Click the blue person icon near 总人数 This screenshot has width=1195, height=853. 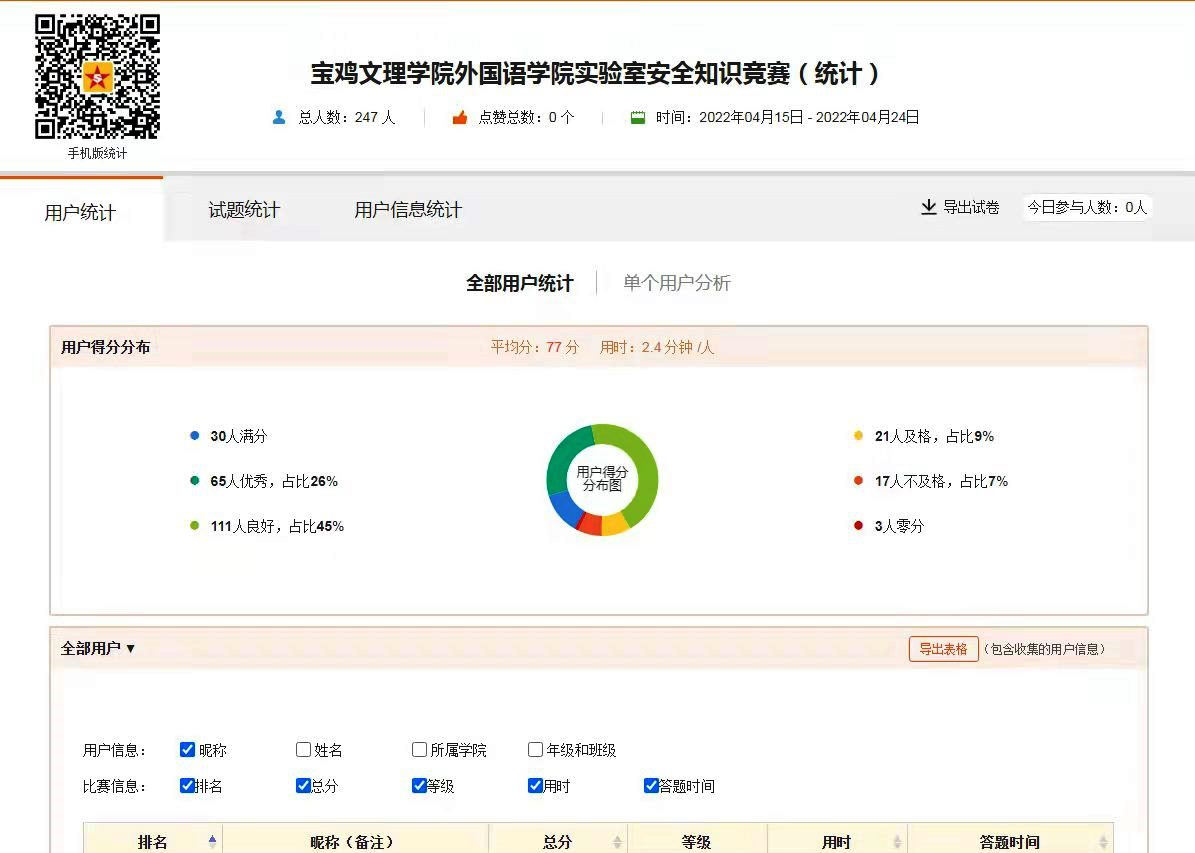279,117
